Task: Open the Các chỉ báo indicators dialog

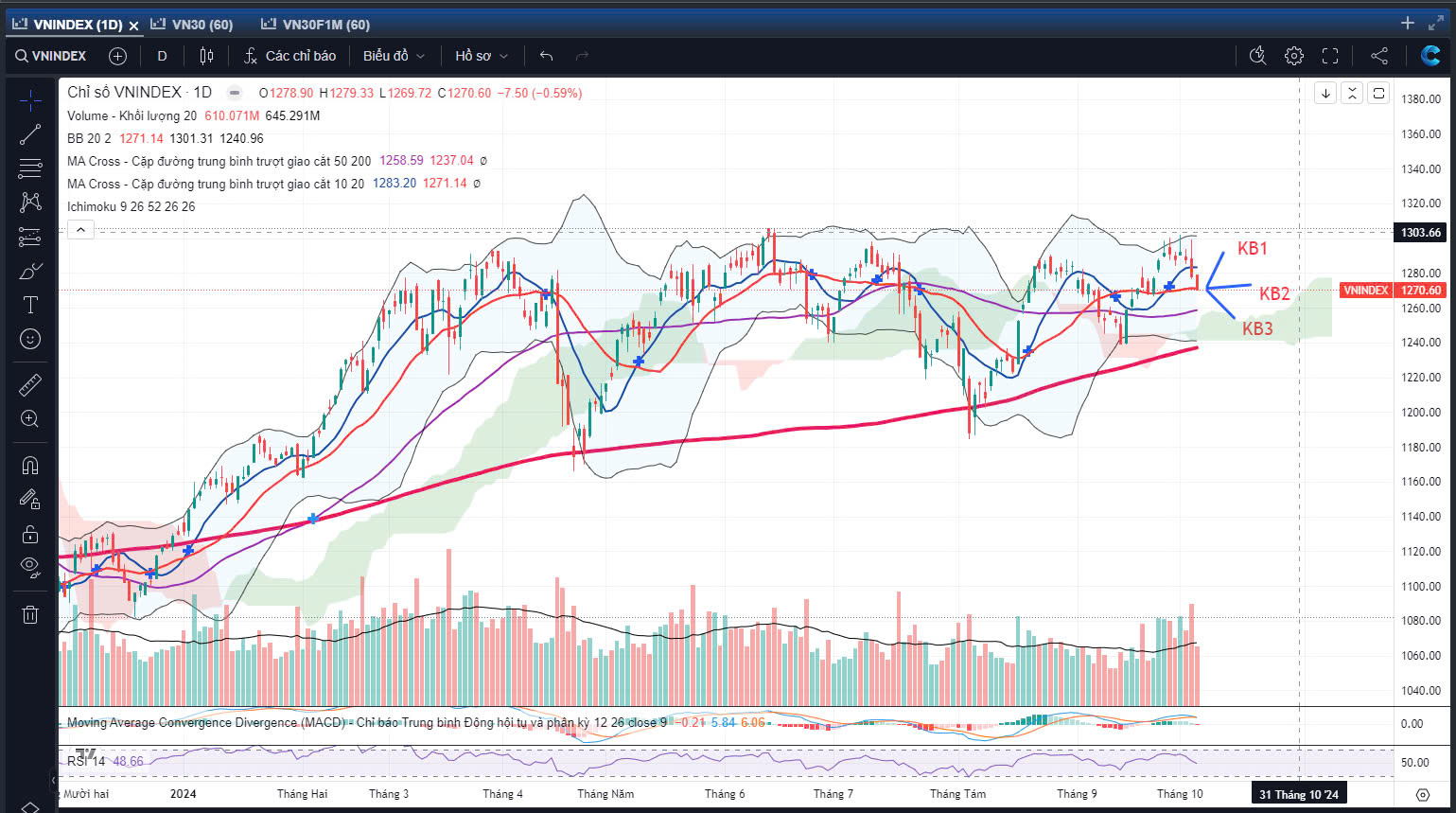Action: 289,56
